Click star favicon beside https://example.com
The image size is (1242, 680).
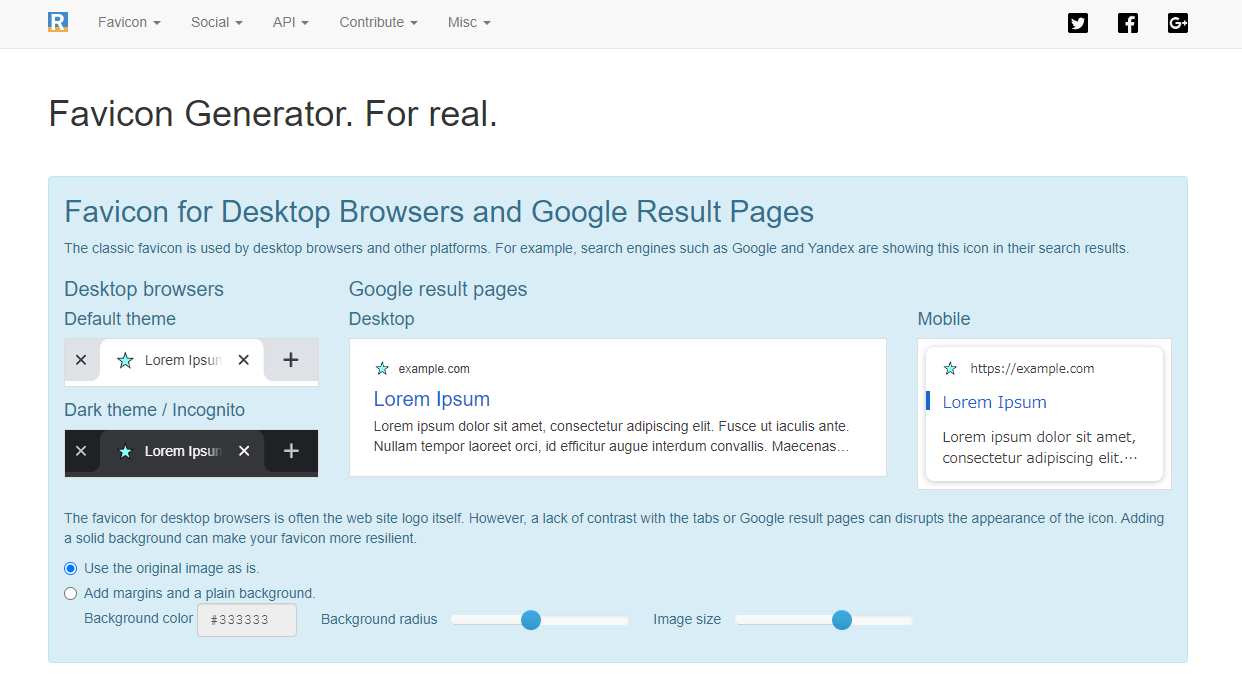[950, 369]
